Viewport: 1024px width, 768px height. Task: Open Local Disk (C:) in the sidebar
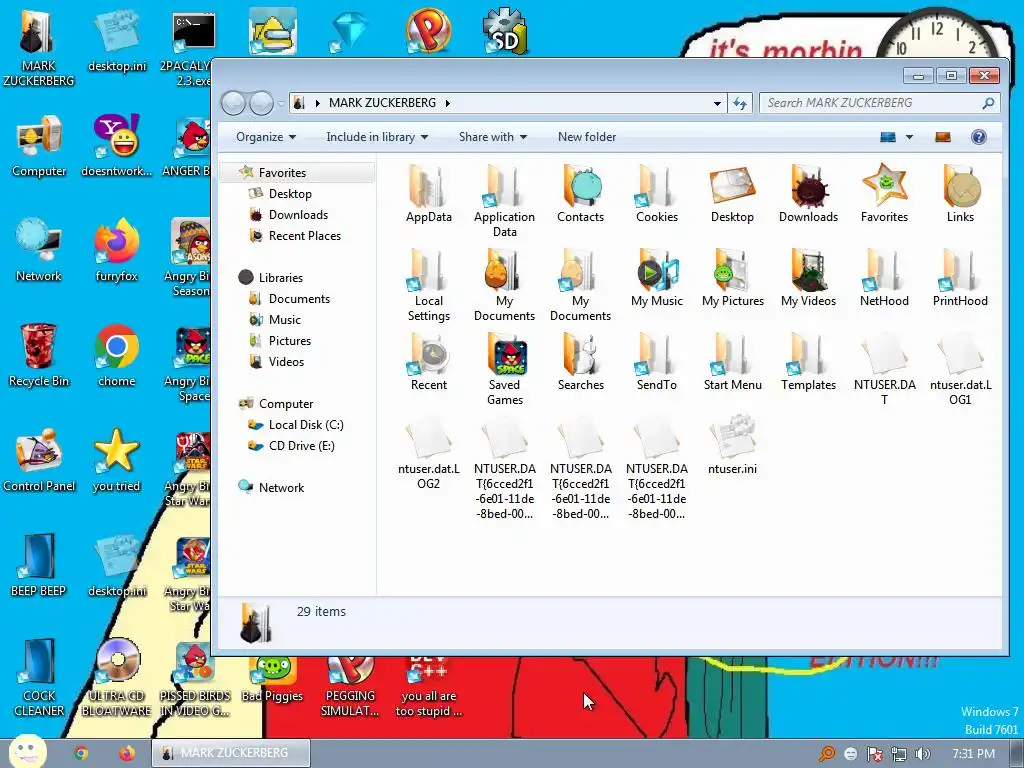pyautogui.click(x=306, y=424)
